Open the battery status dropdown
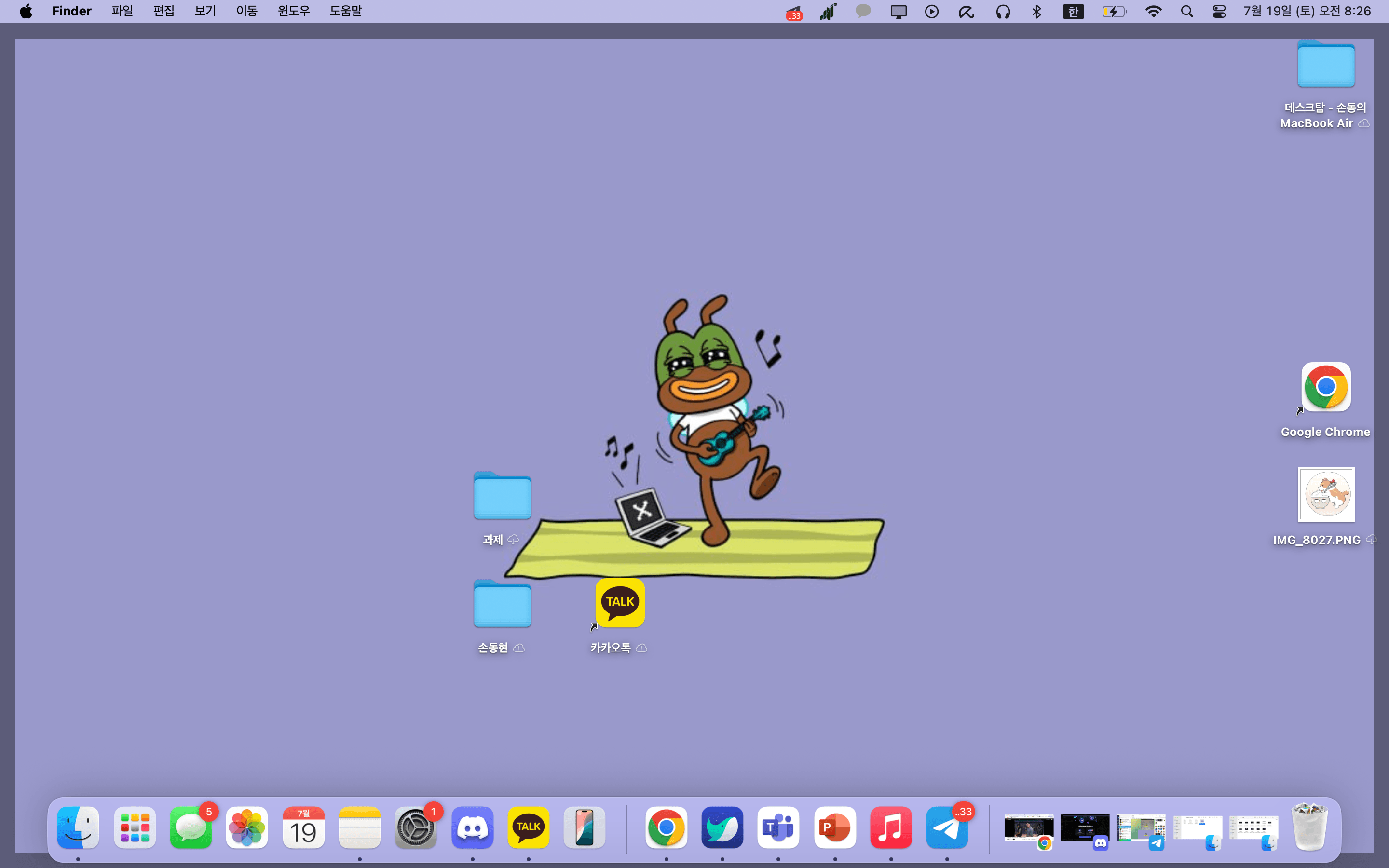1389x868 pixels. [1114, 12]
